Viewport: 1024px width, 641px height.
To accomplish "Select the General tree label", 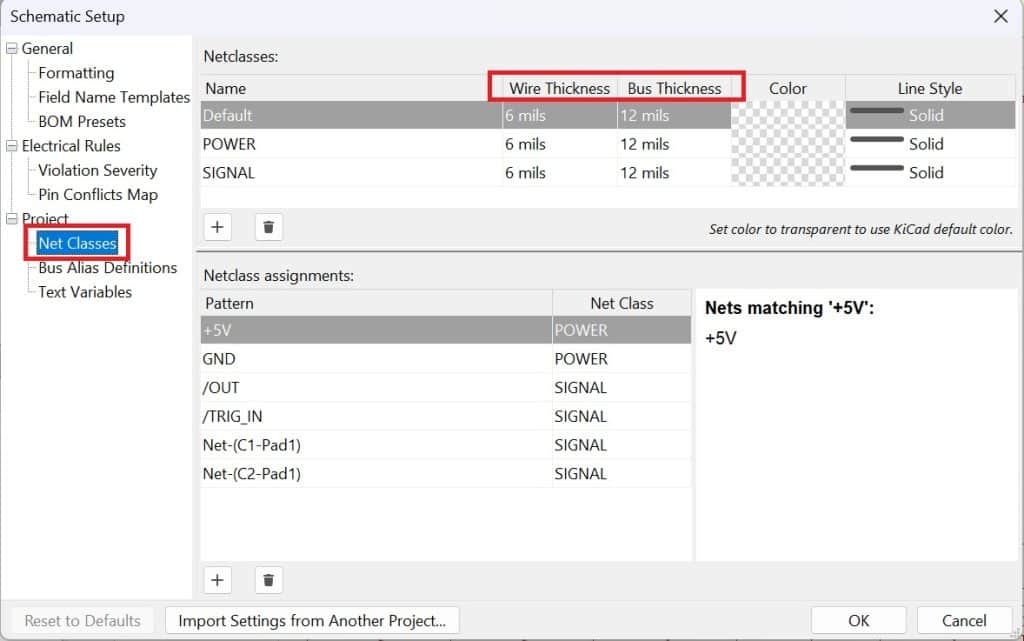I will click(47, 48).
